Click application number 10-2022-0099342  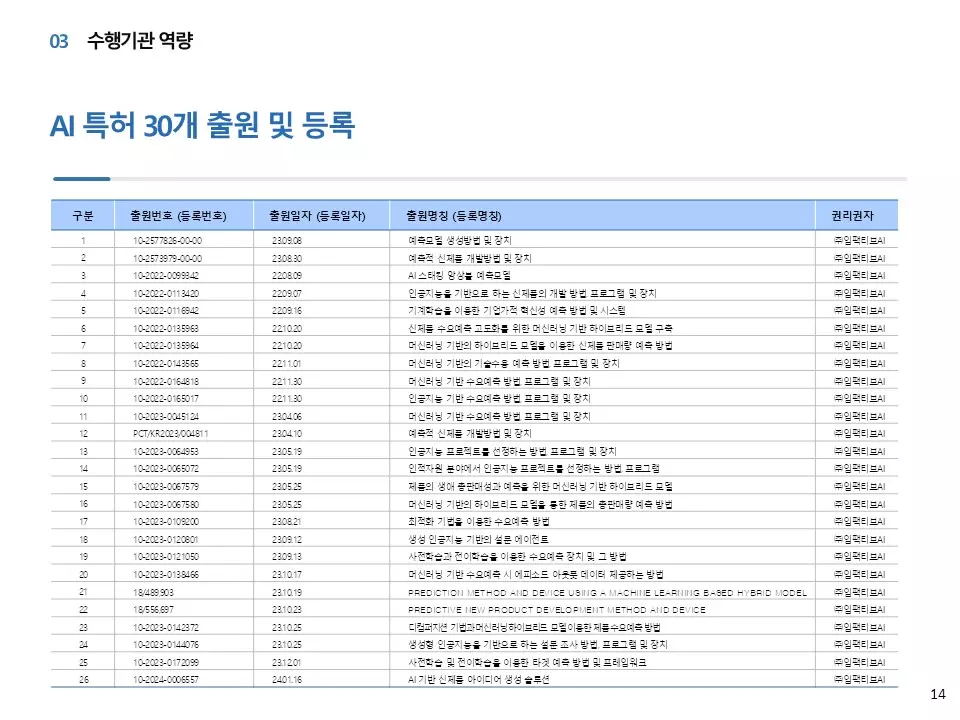click(166, 276)
